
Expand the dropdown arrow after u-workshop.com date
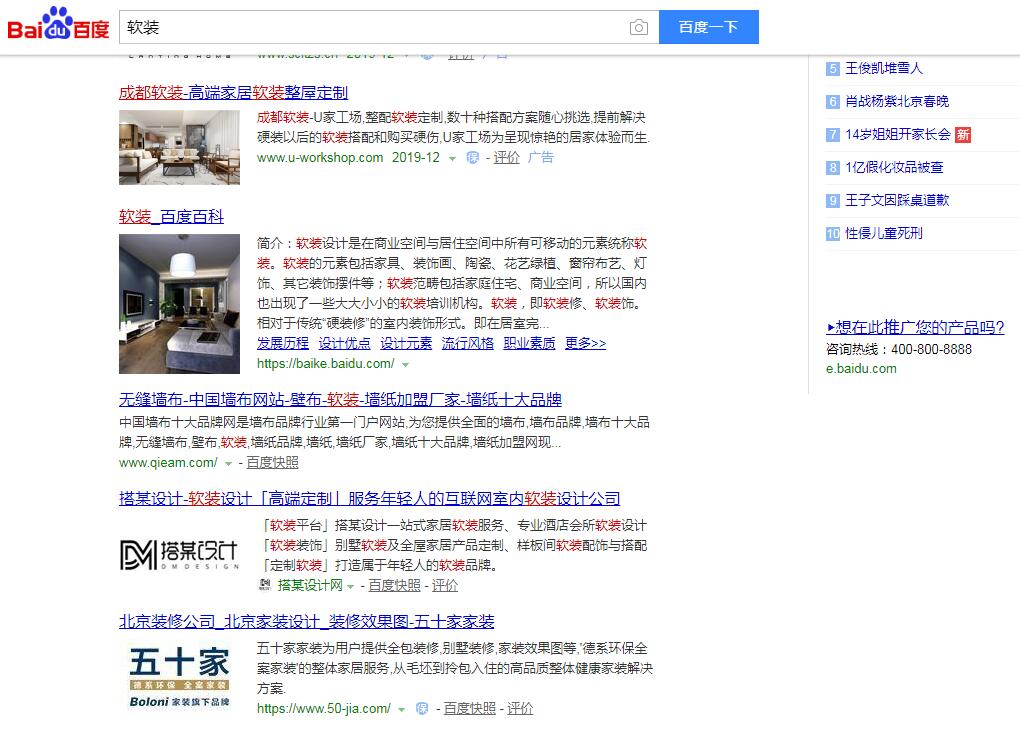pyautogui.click(x=452, y=159)
